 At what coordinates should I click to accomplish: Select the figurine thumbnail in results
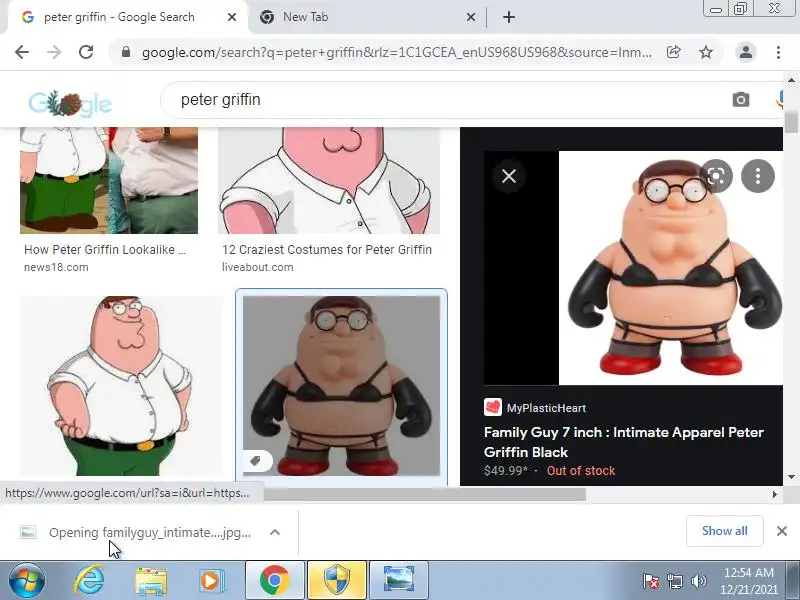tap(341, 386)
